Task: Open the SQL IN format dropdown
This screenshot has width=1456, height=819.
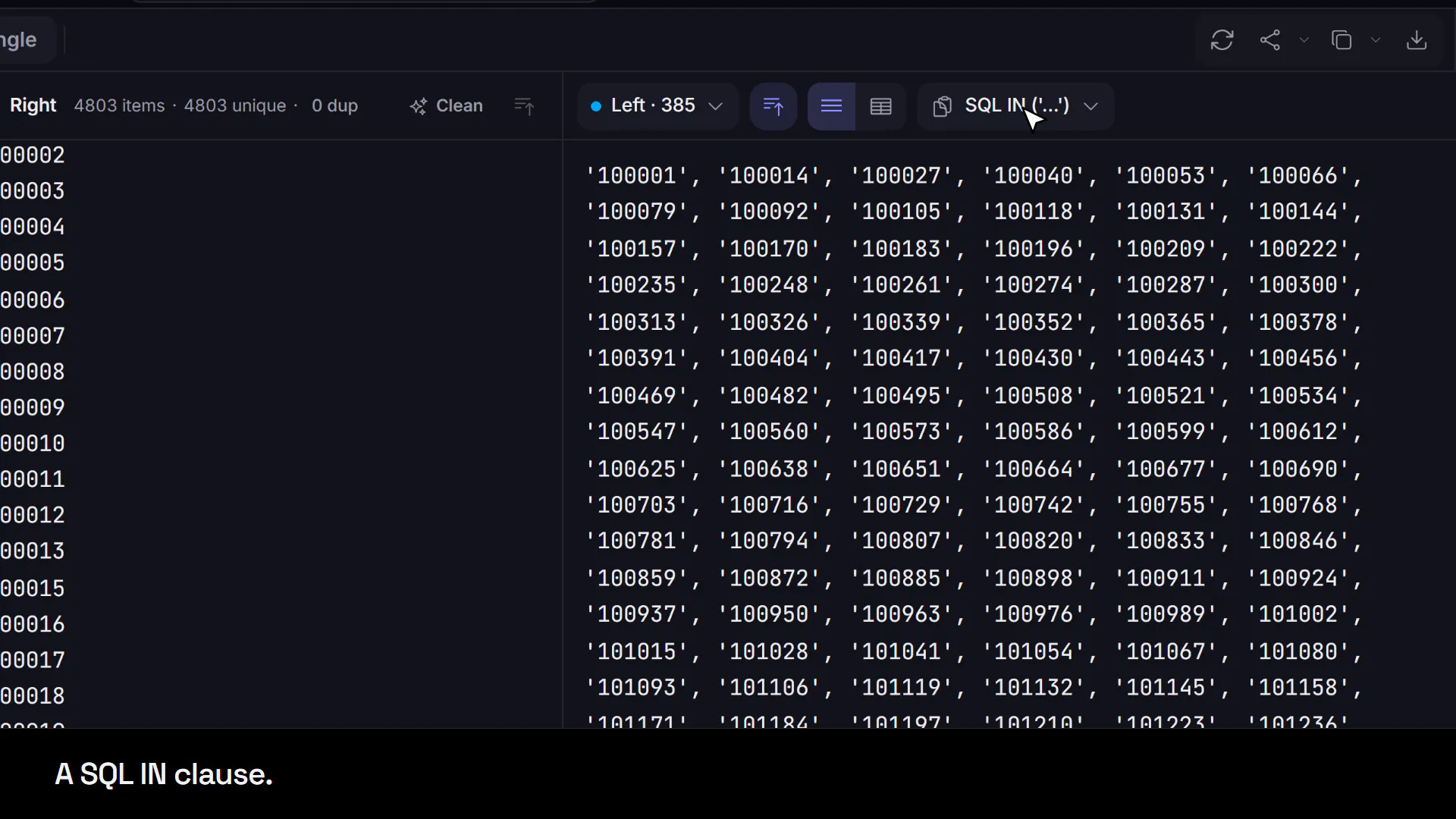Action: 1016,106
